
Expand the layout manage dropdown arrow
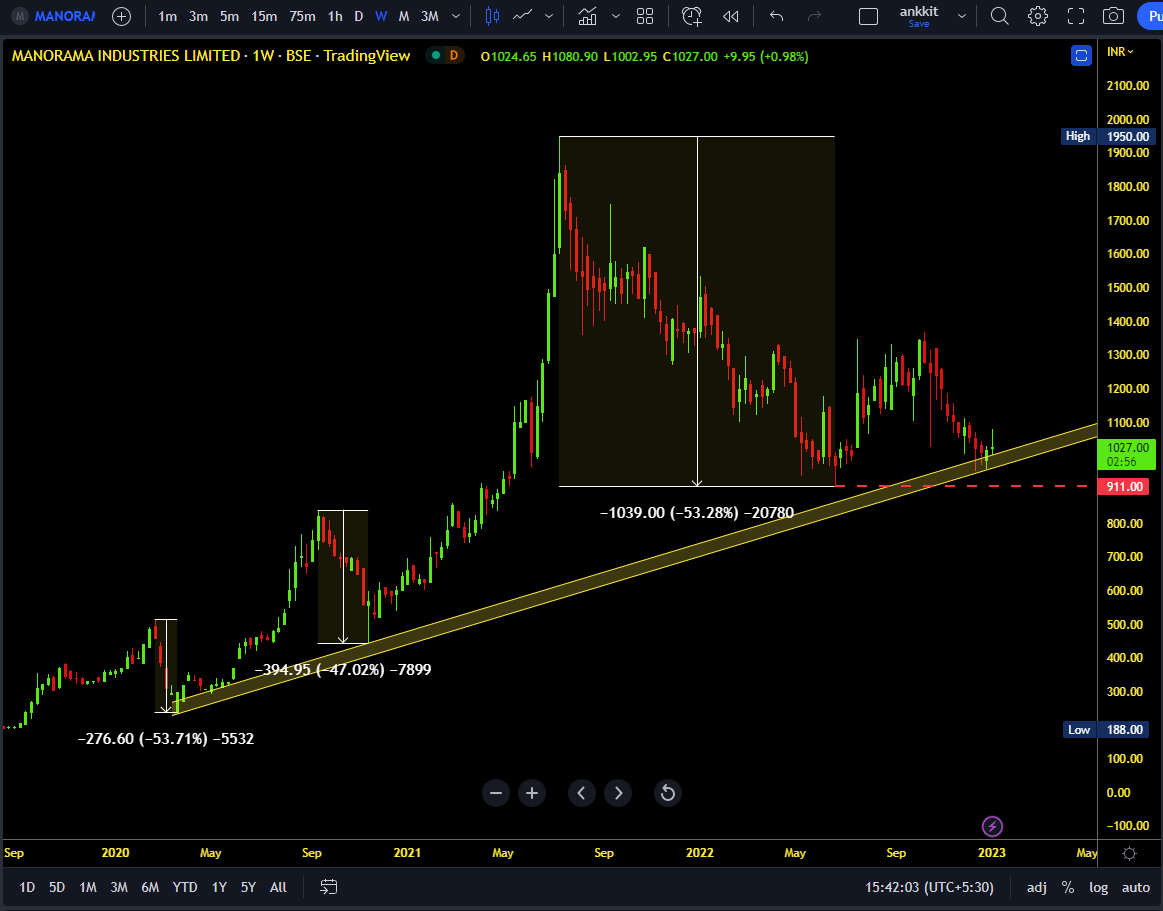962,16
